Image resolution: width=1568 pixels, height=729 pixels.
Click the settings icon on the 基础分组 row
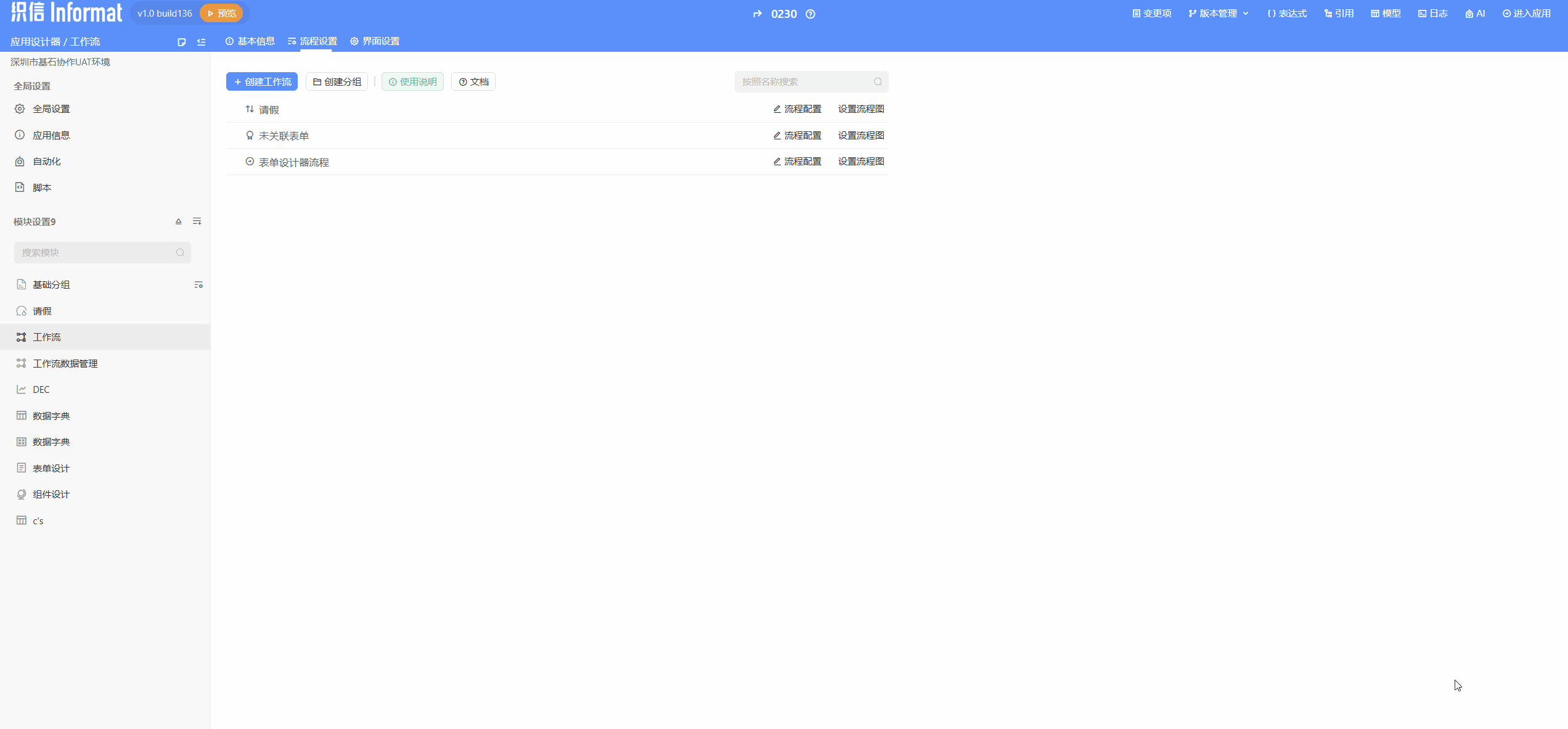tap(198, 285)
